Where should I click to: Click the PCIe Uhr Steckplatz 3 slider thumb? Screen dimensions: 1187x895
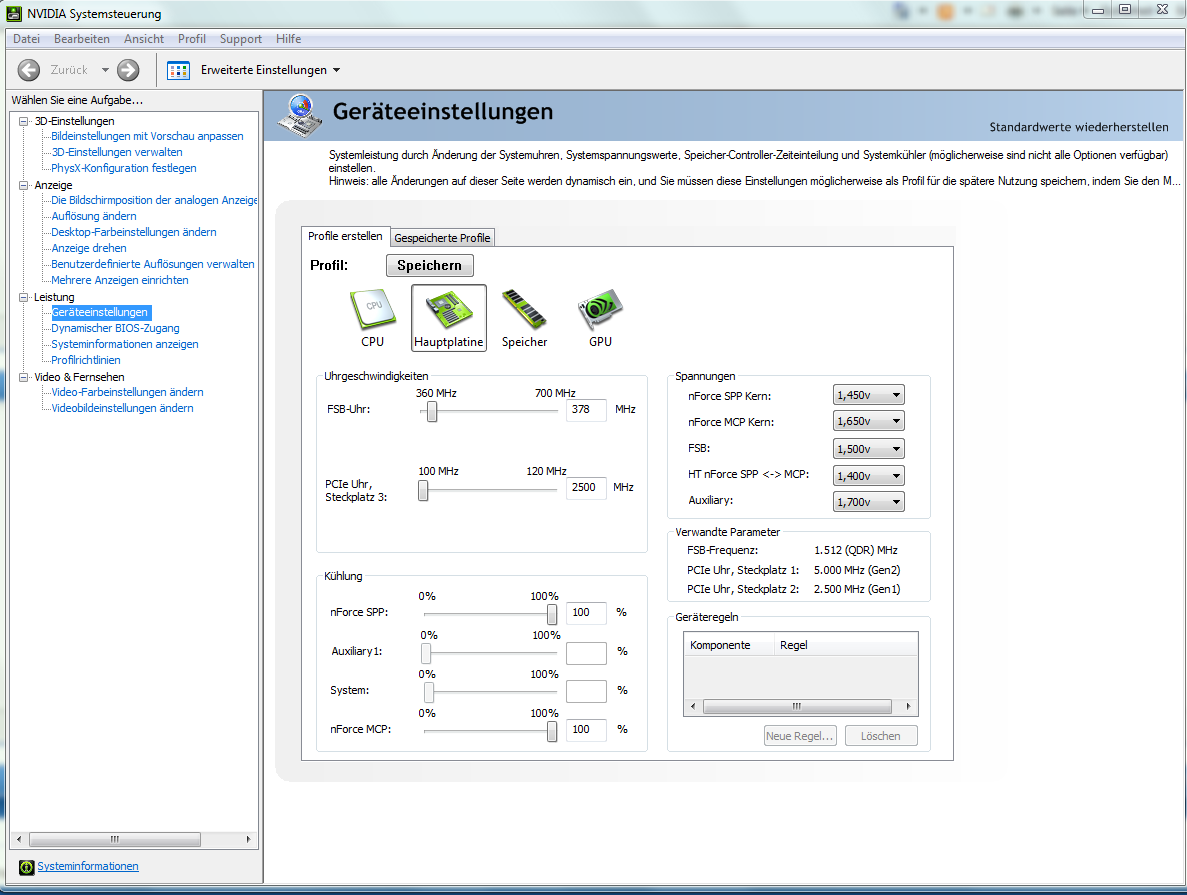pyautogui.click(x=423, y=491)
